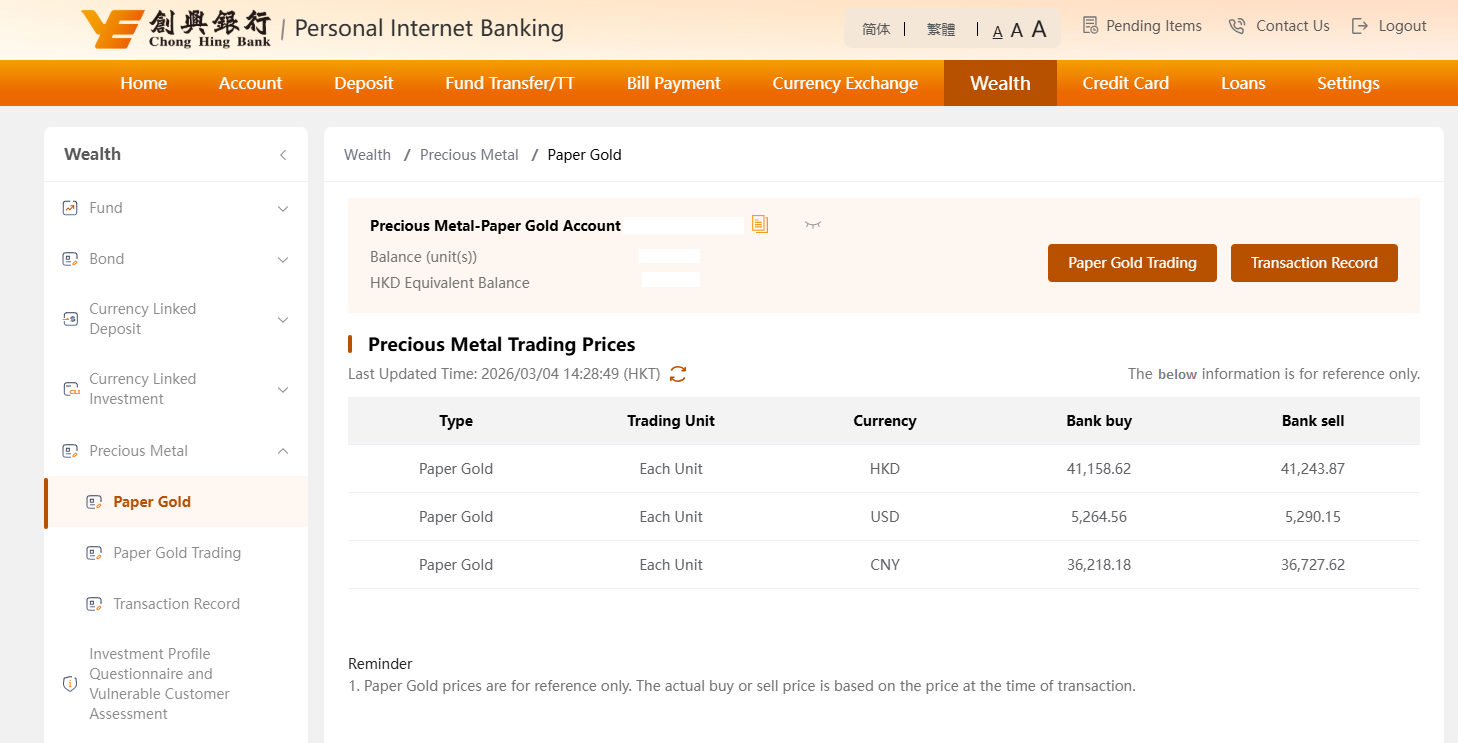
Task: Click the refresh prices icon
Action: 678,374
